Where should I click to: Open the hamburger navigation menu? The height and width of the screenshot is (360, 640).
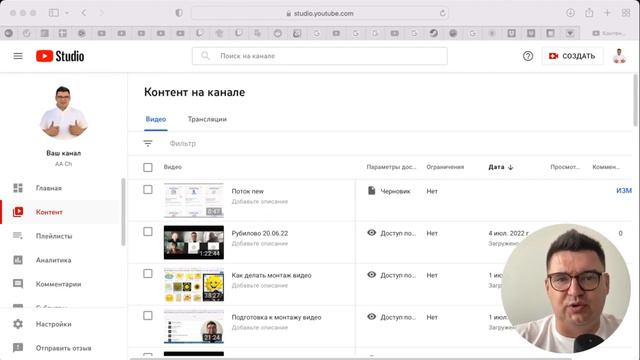point(18,56)
